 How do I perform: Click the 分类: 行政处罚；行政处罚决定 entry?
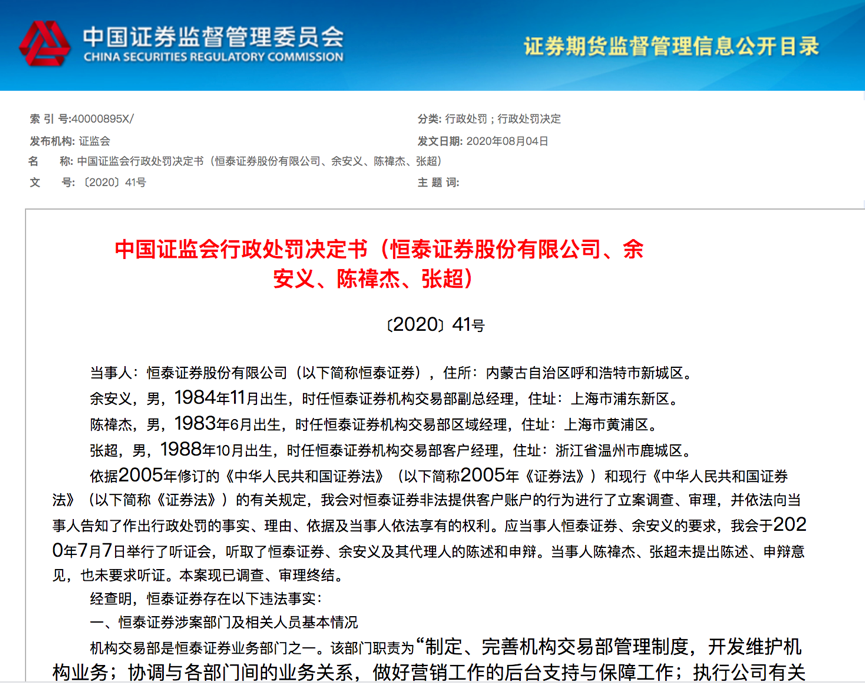pyautogui.click(x=489, y=119)
